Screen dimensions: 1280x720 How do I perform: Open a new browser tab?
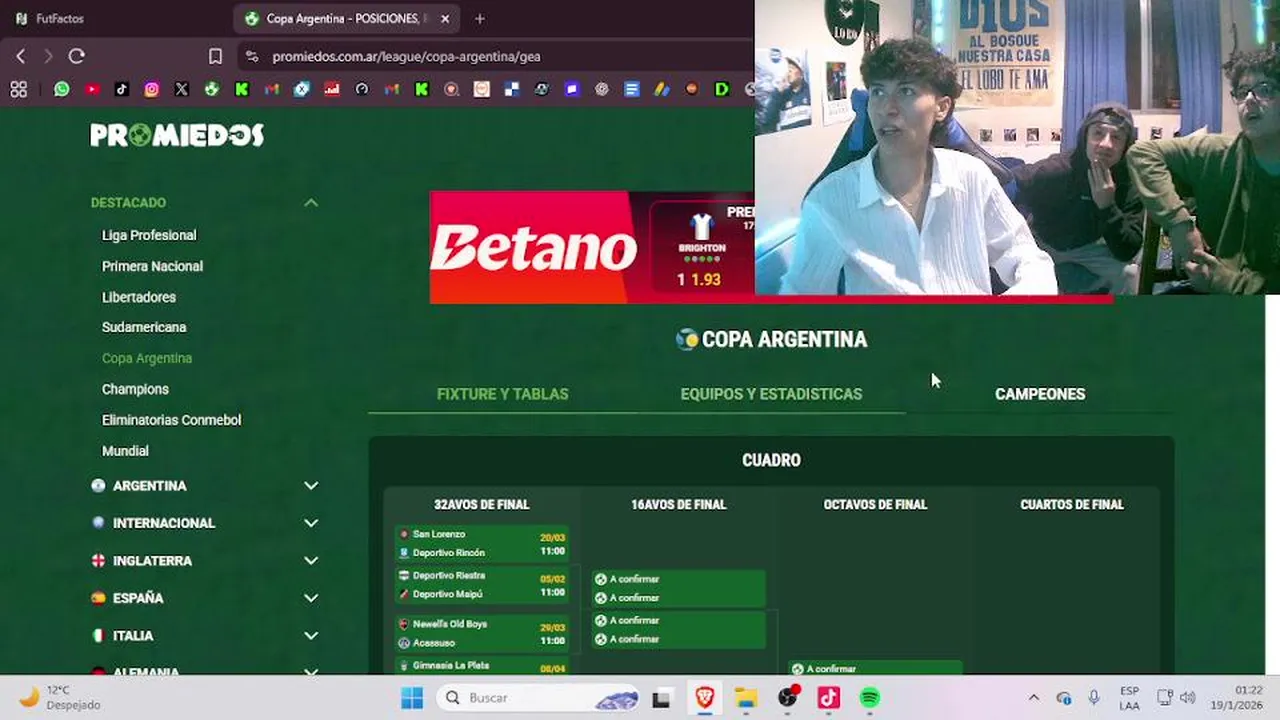pos(480,19)
